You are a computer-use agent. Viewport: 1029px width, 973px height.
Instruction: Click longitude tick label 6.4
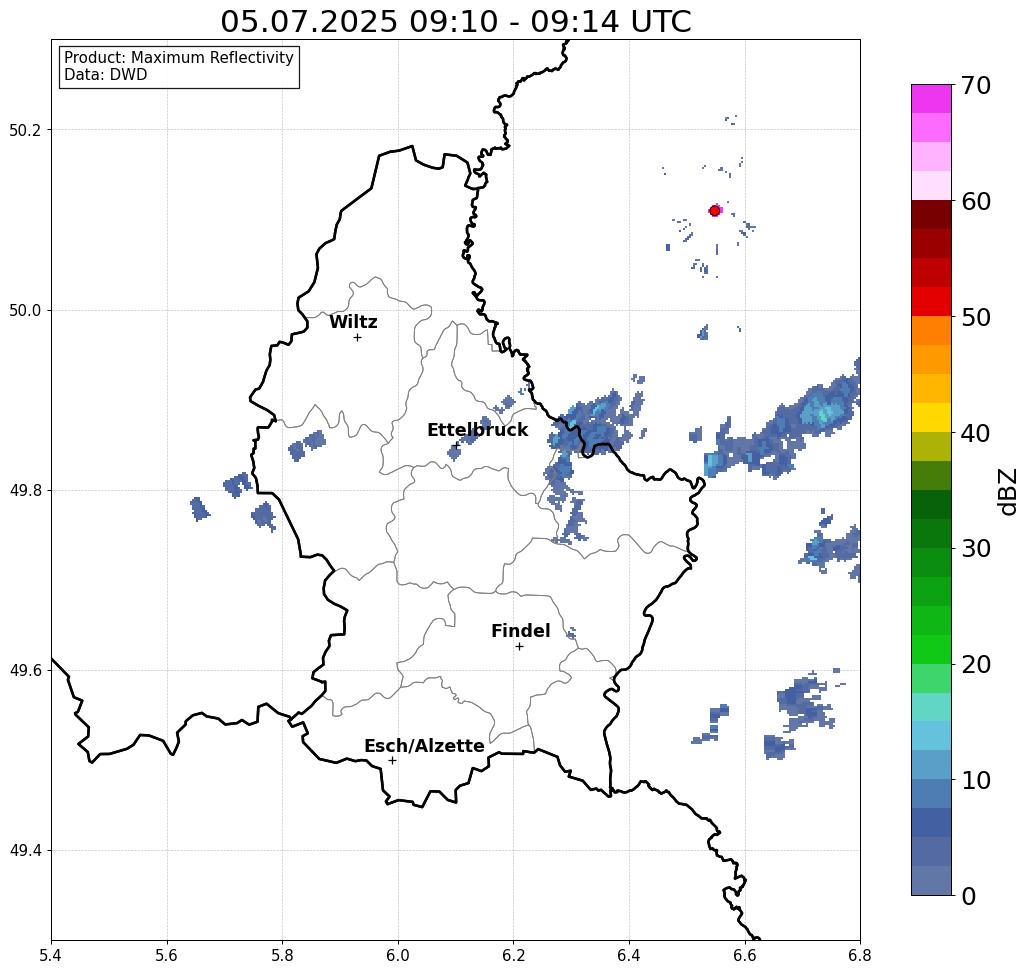pos(629,955)
